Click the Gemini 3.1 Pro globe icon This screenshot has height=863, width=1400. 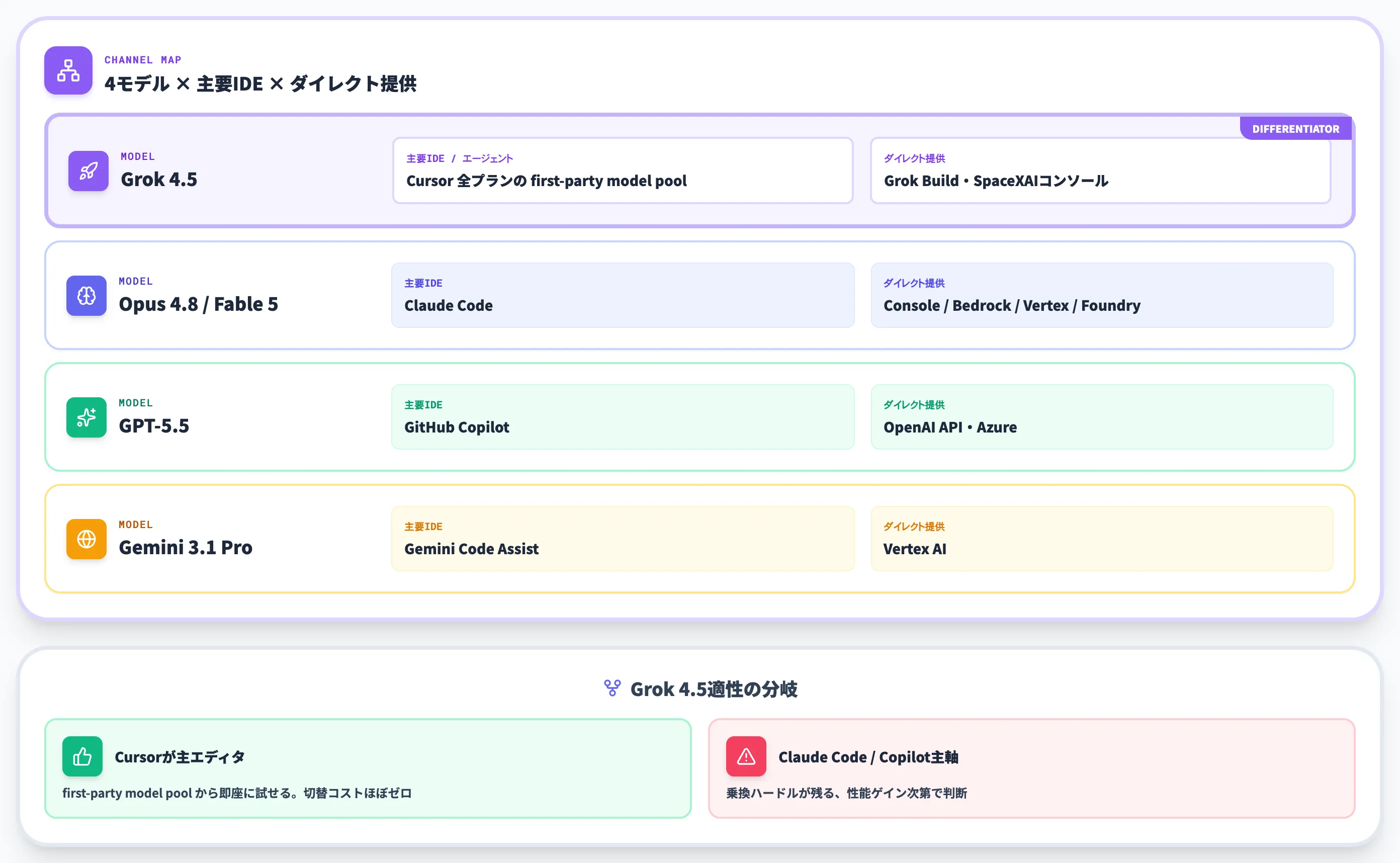[x=86, y=539]
